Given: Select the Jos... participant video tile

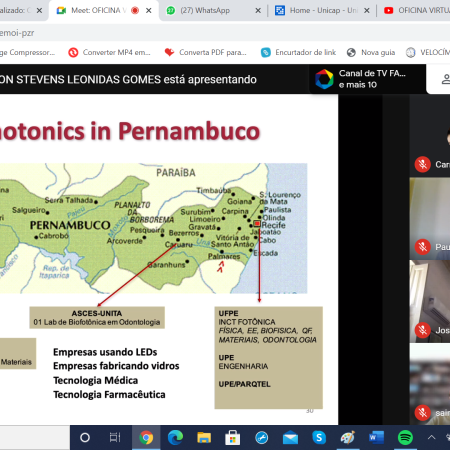Looking at the screenshot, I should pos(430,301).
